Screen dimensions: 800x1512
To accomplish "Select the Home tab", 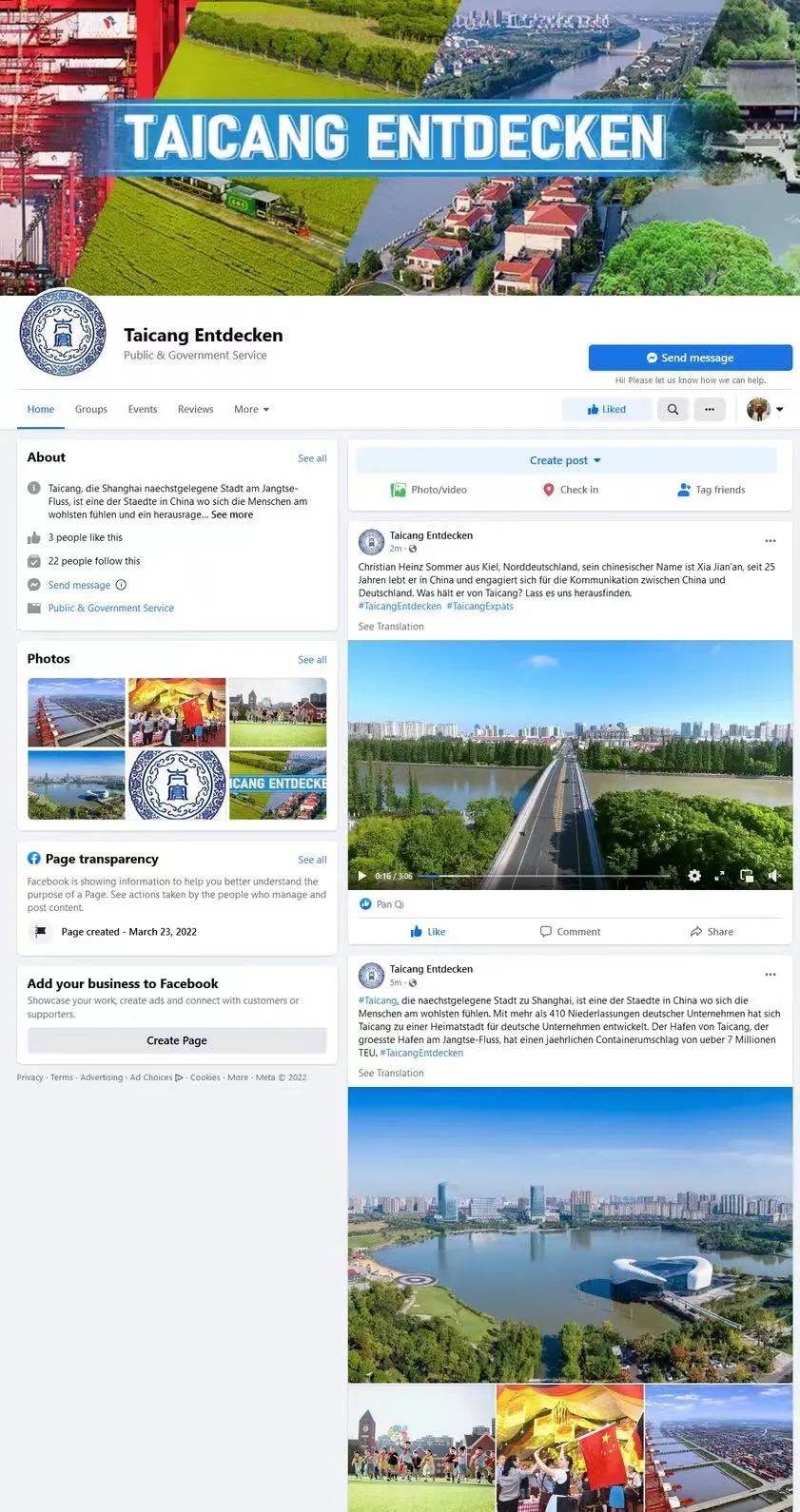I will (x=41, y=409).
